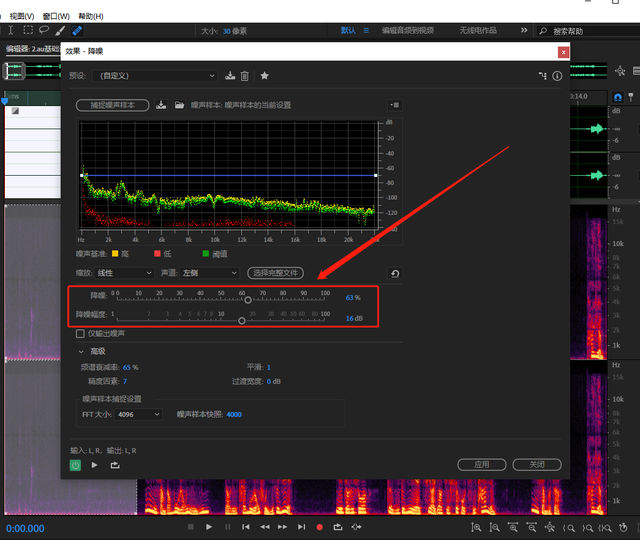This screenshot has height=540, width=640.
Task: Click the 63 % noise reduction value
Action: click(353, 298)
